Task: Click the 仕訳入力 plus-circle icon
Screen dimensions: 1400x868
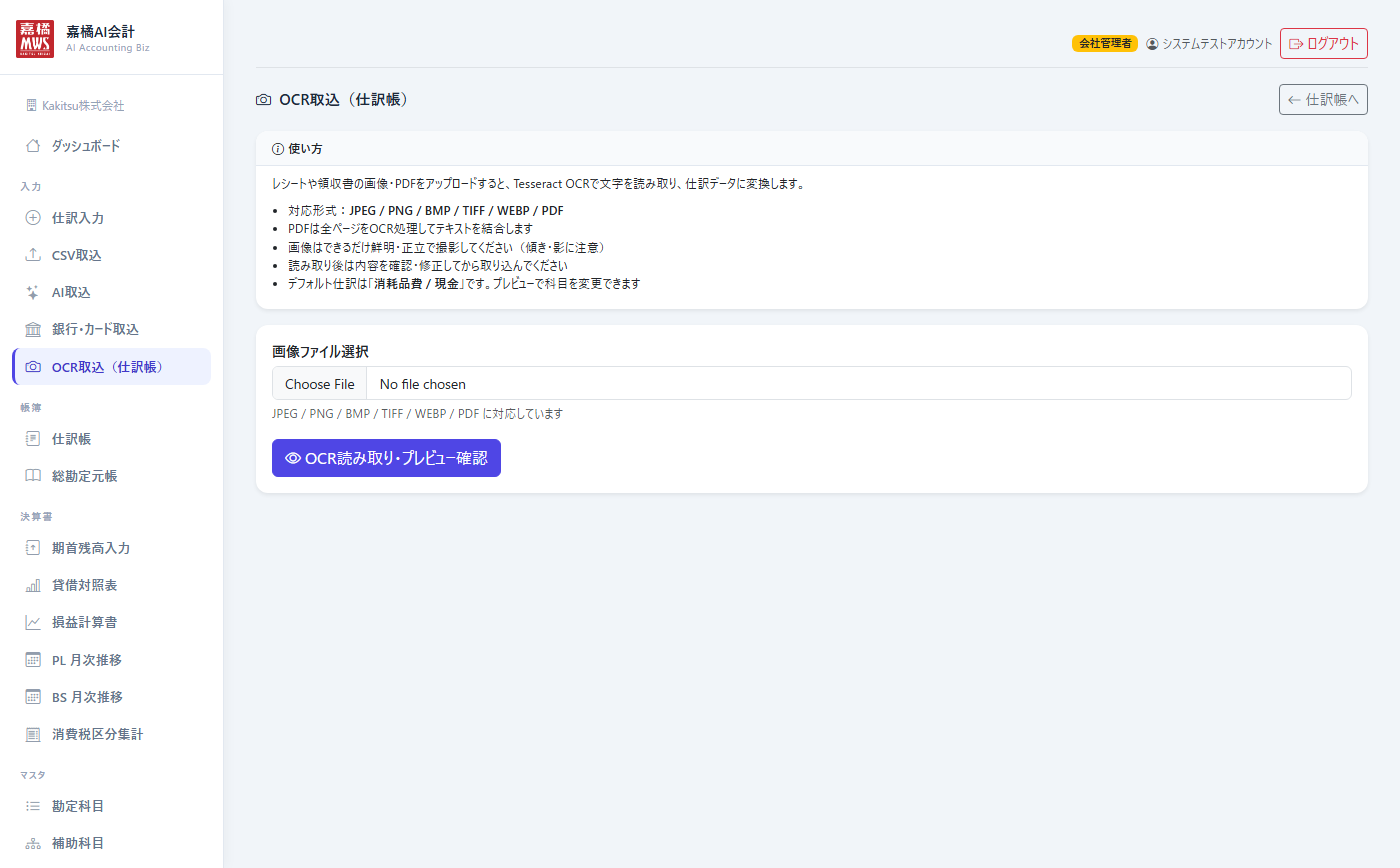Action: pos(33,218)
